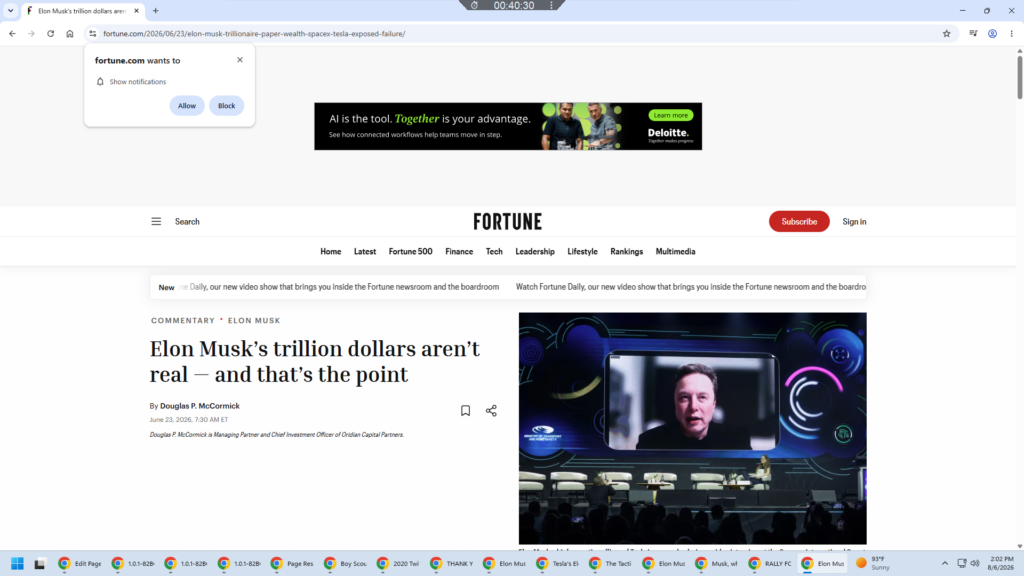This screenshot has width=1024, height=576.
Task: Click the FORTUNE logo
Action: click(507, 221)
